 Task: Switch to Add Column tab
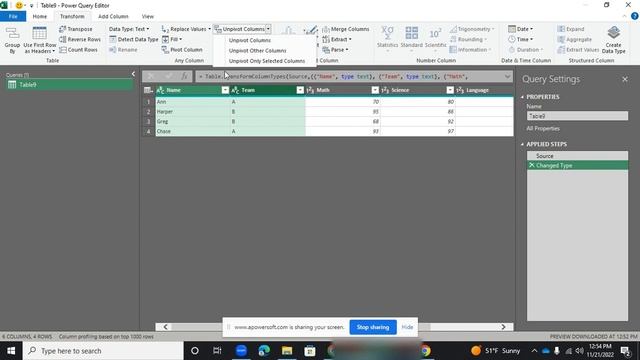(113, 16)
